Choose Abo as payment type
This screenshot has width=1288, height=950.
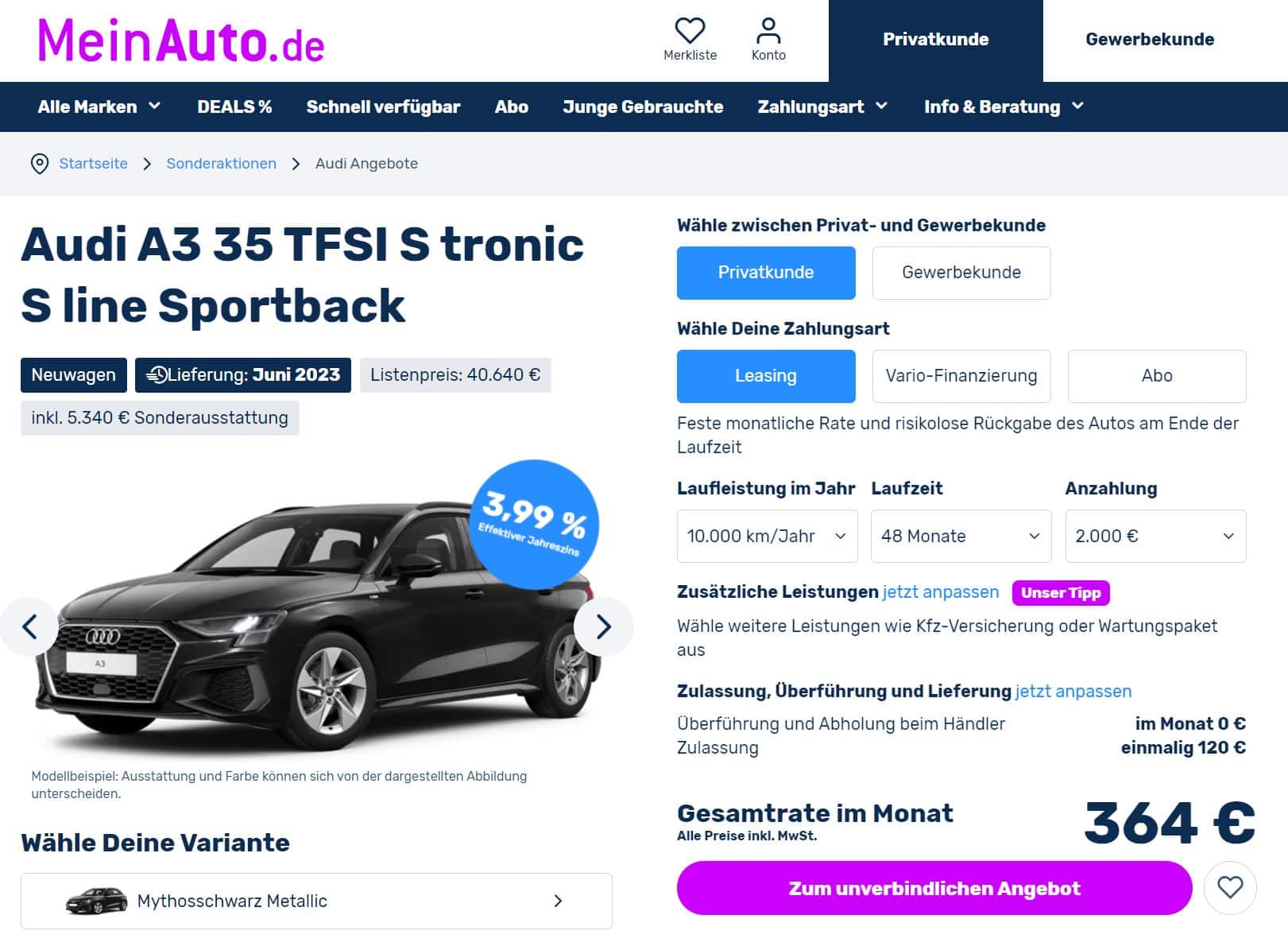tap(1157, 376)
